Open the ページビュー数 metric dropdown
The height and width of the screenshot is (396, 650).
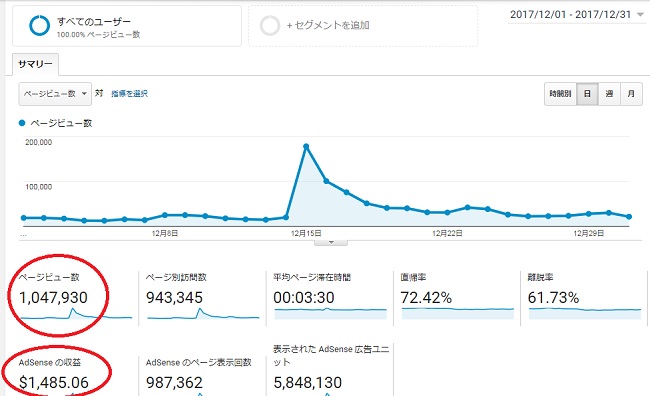[x=55, y=94]
